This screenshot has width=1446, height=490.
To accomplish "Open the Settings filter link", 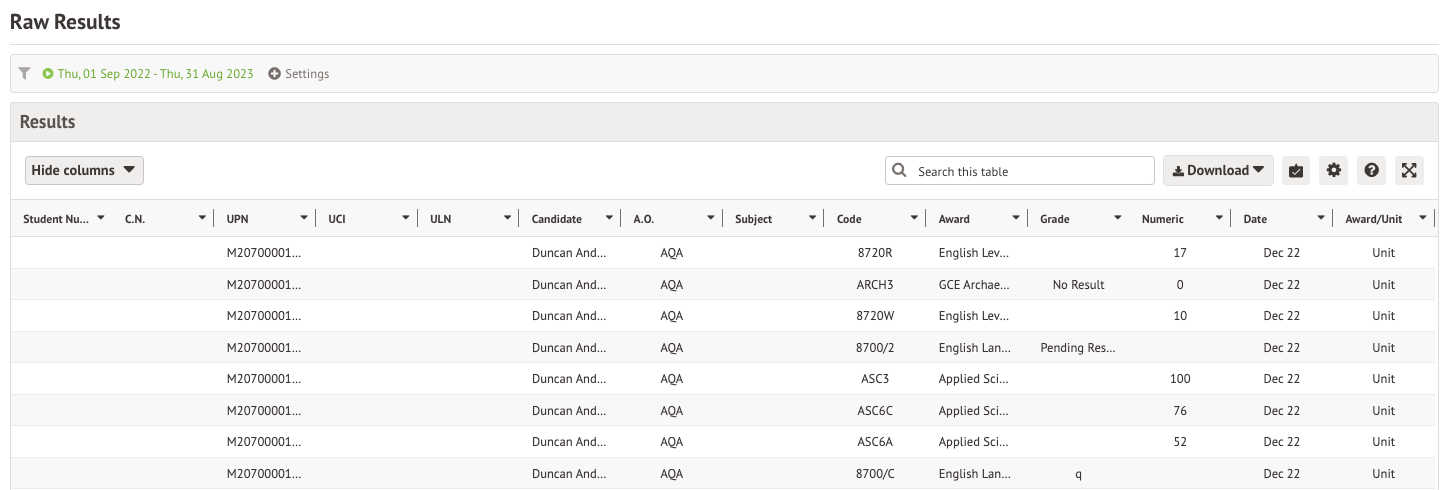I will tap(307, 74).
